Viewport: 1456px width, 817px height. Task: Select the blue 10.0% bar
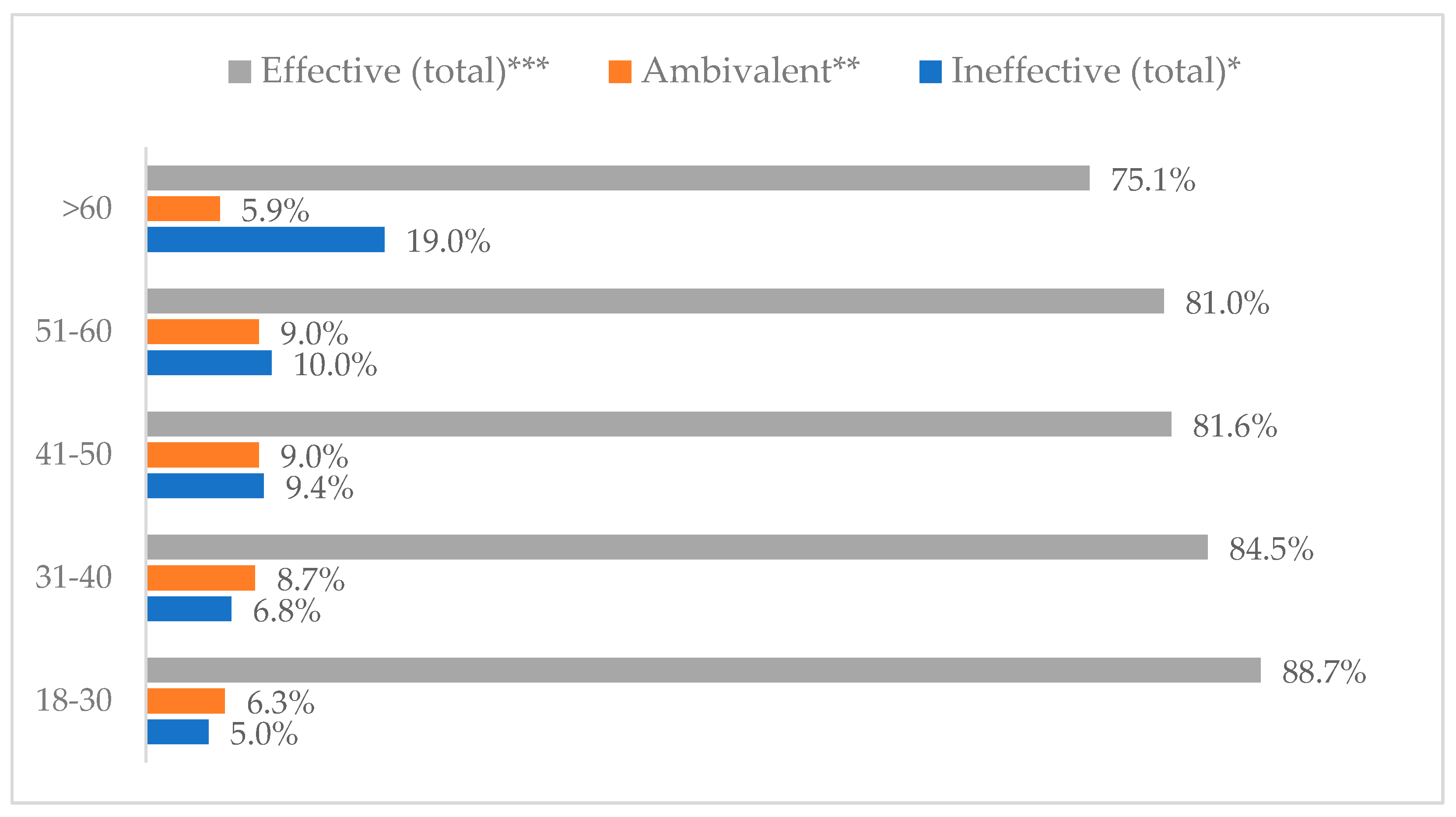(209, 363)
